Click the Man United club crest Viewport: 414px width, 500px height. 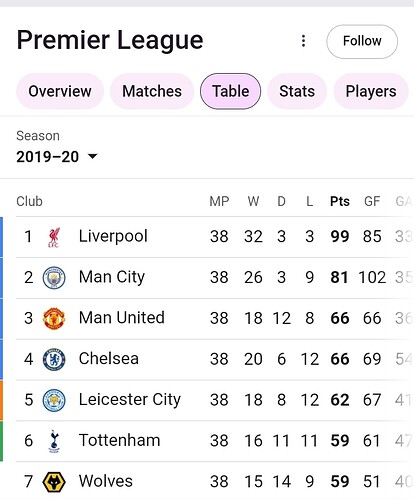[x=54, y=318]
